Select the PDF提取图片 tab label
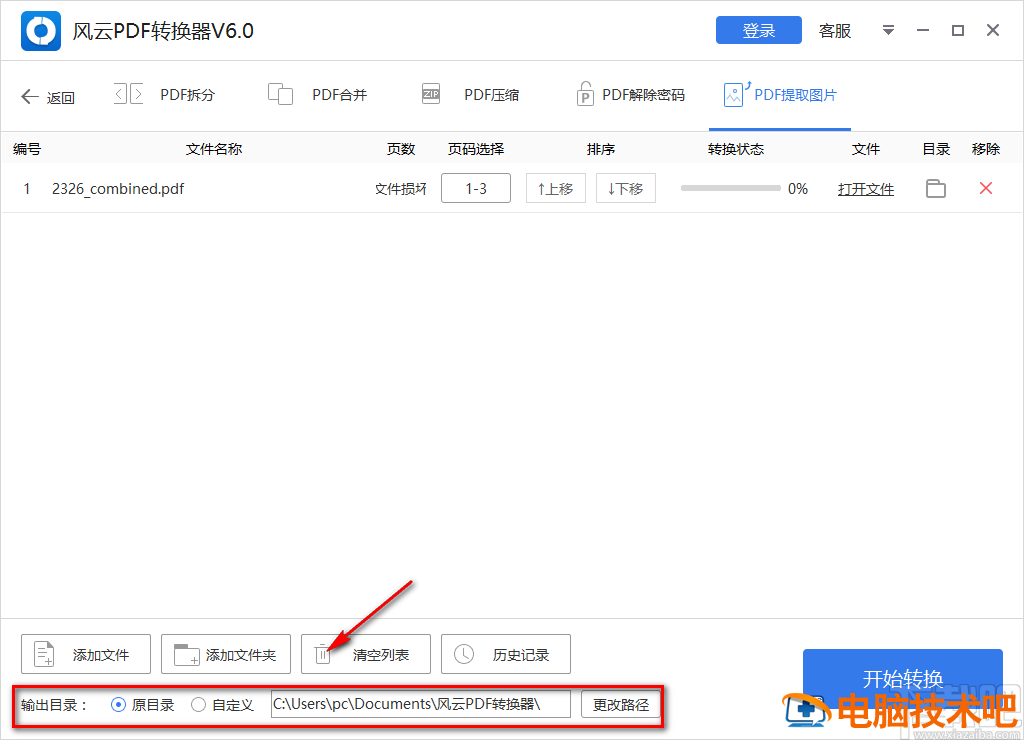The image size is (1024, 740). (795, 95)
